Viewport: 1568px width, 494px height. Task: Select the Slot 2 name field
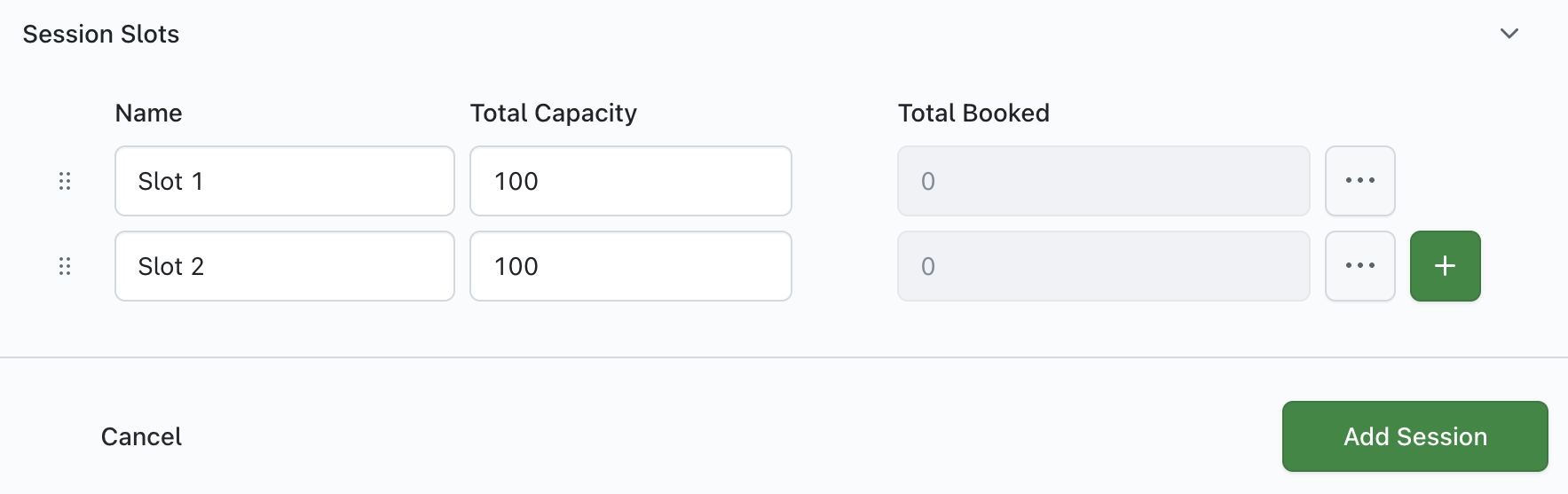coord(284,266)
